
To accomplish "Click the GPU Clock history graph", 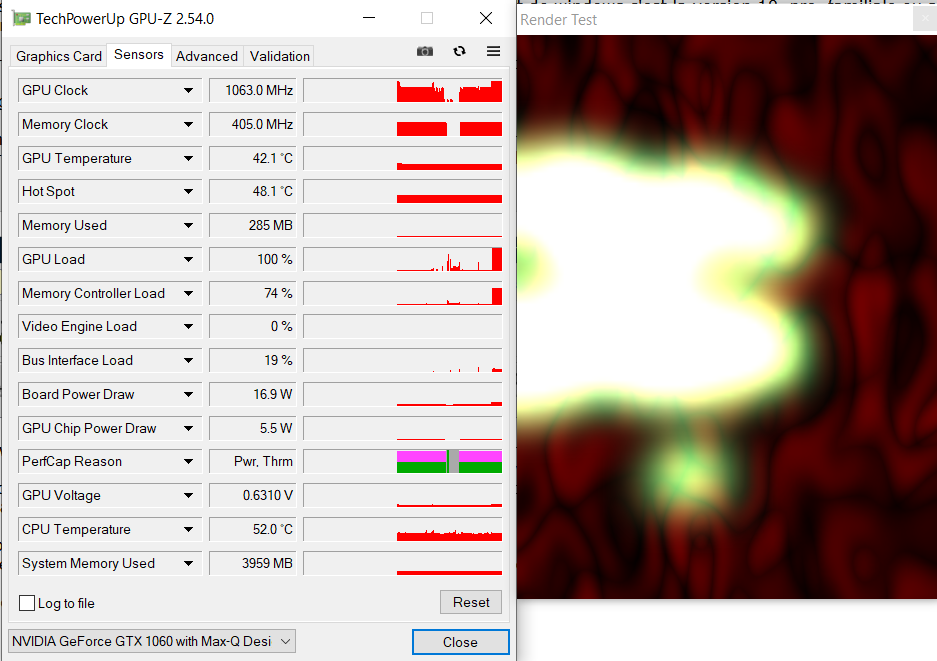I will (403, 90).
